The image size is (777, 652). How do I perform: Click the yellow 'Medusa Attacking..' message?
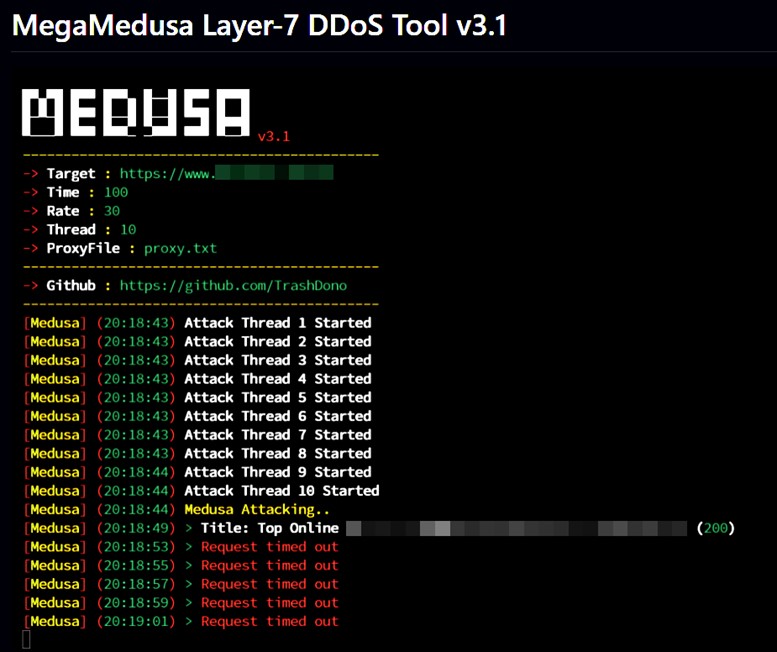257,510
